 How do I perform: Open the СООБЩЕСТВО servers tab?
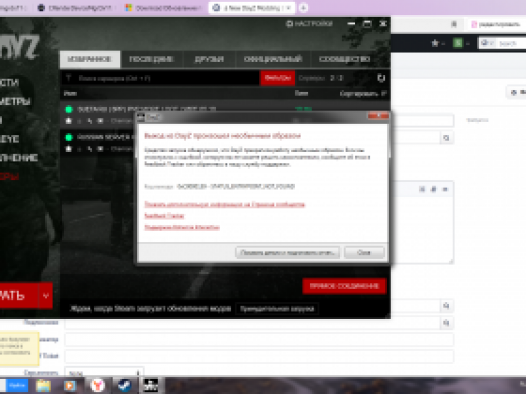[x=345, y=59]
